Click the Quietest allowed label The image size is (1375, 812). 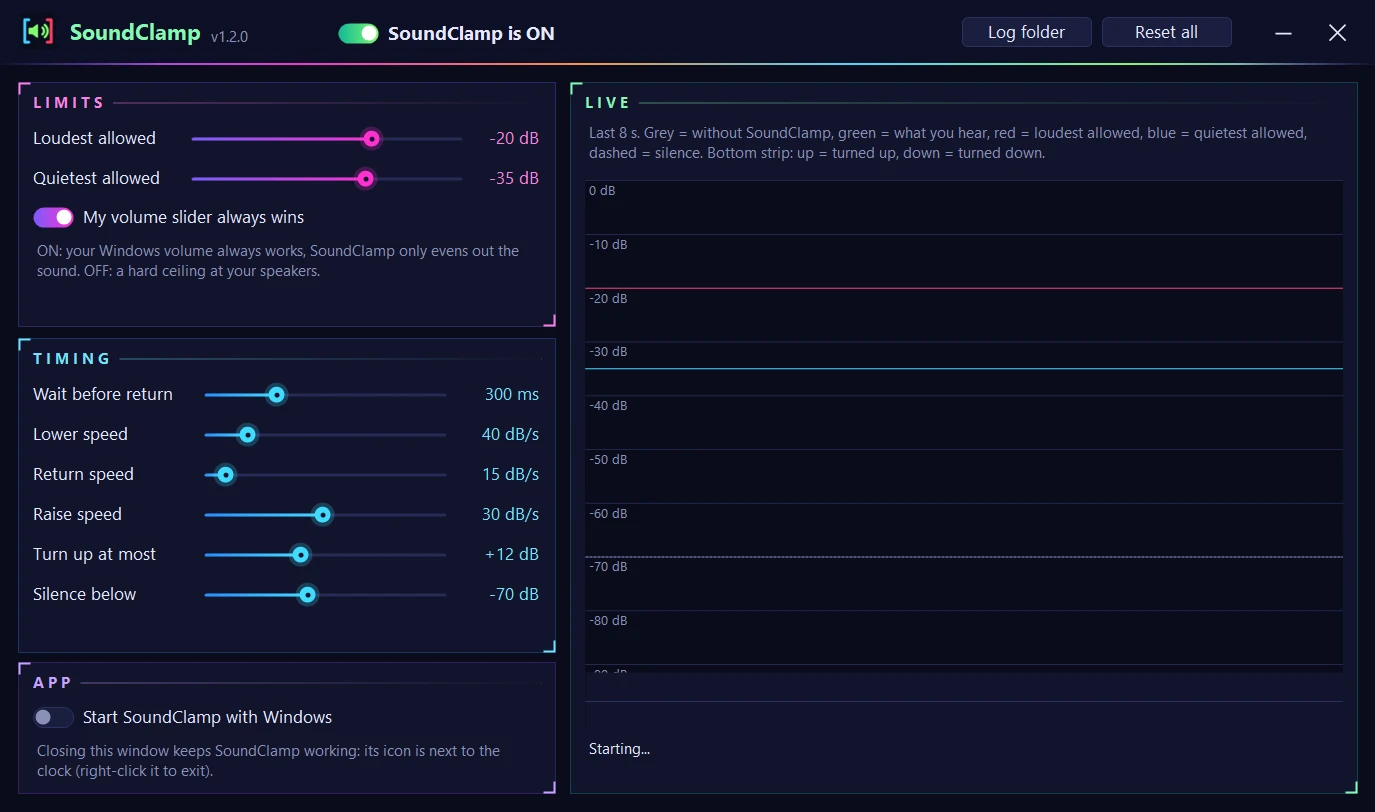pyautogui.click(x=96, y=178)
